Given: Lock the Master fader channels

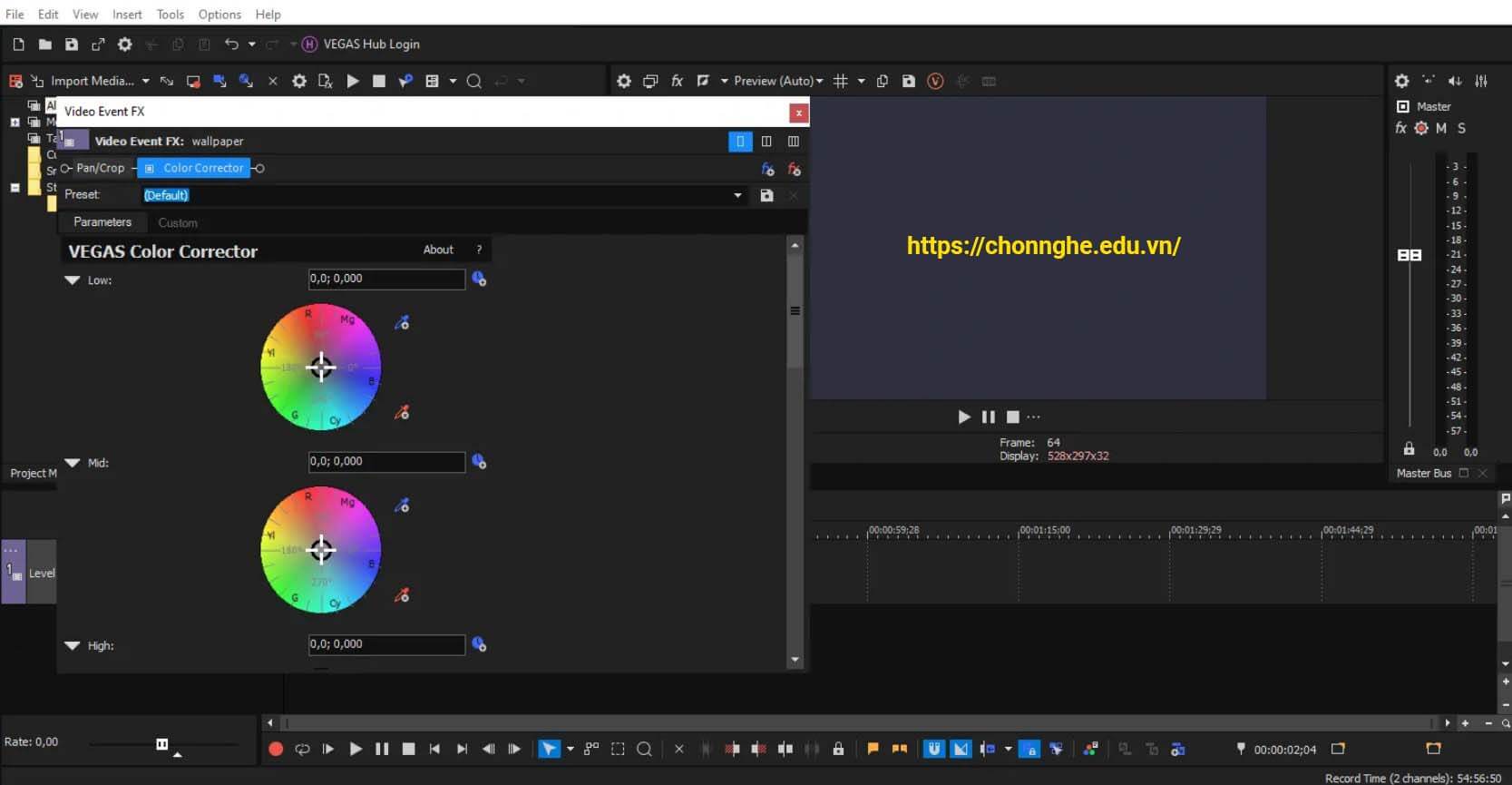Looking at the screenshot, I should [1409, 448].
